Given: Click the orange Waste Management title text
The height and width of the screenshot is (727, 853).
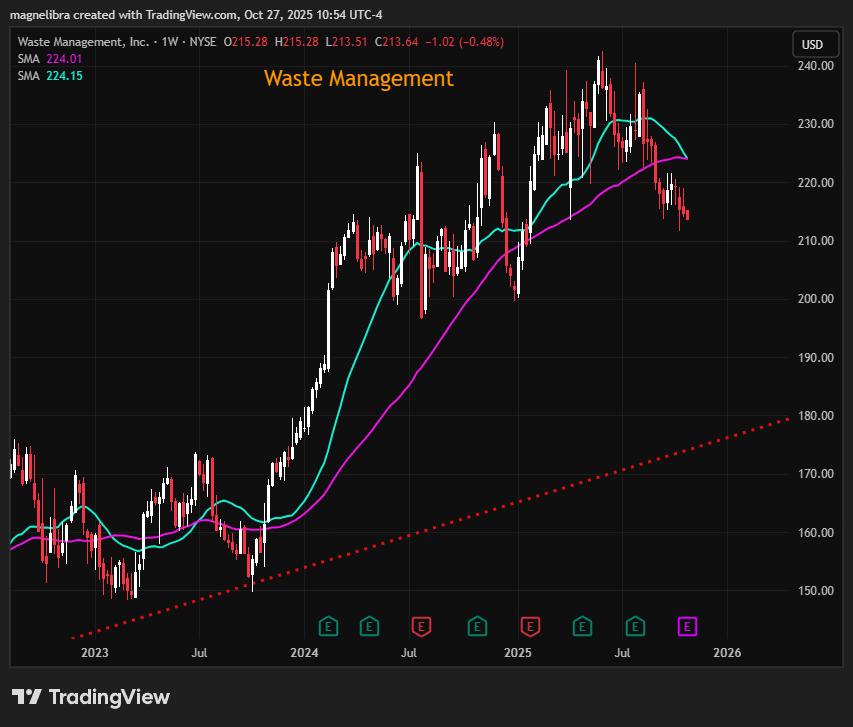Looking at the screenshot, I should [x=358, y=79].
